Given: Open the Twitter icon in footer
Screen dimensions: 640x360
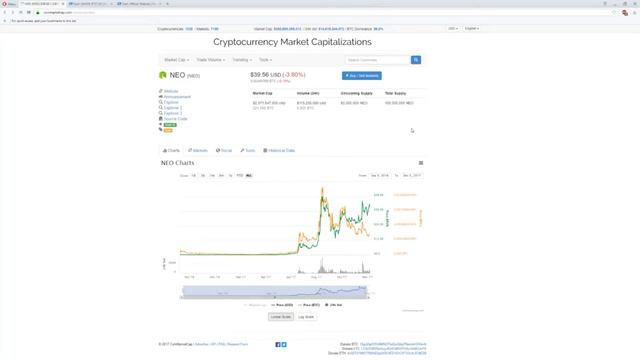Looking at the screenshot, I should point(284,344).
